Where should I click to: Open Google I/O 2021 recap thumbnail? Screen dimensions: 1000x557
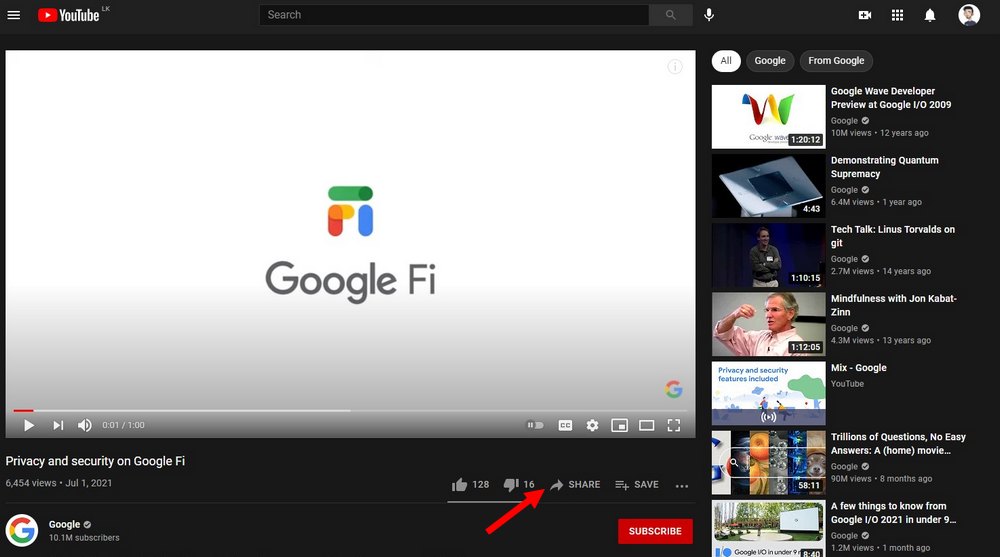[768, 528]
